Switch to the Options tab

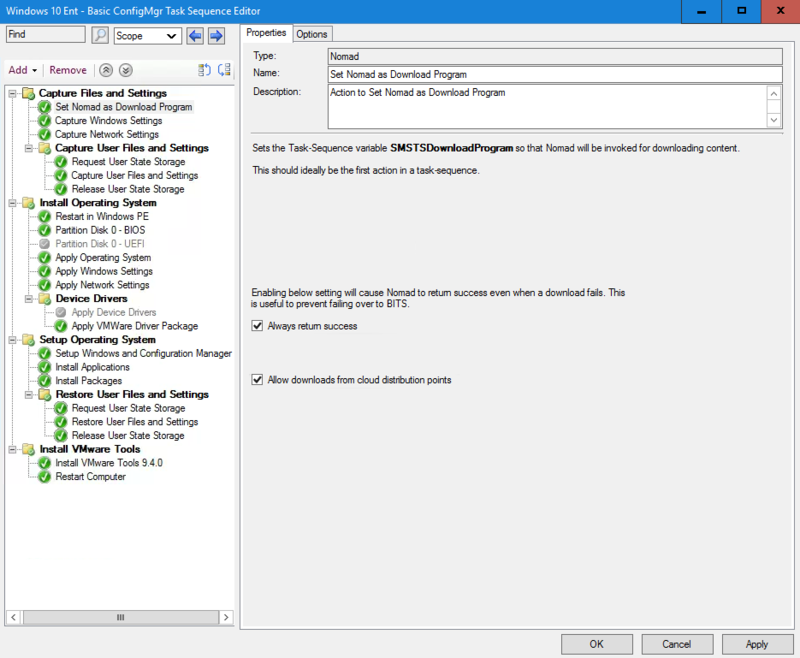(x=312, y=34)
